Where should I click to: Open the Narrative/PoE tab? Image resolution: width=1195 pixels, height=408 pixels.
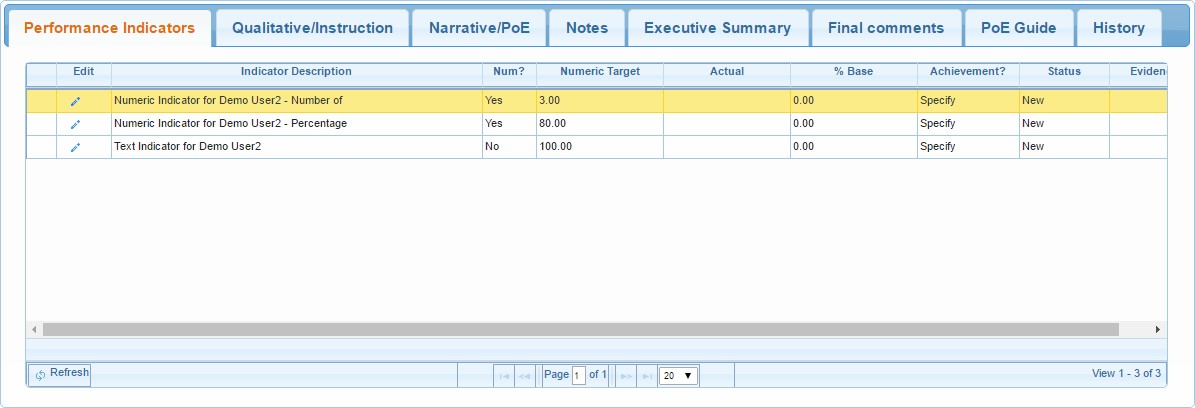pyautogui.click(x=479, y=28)
